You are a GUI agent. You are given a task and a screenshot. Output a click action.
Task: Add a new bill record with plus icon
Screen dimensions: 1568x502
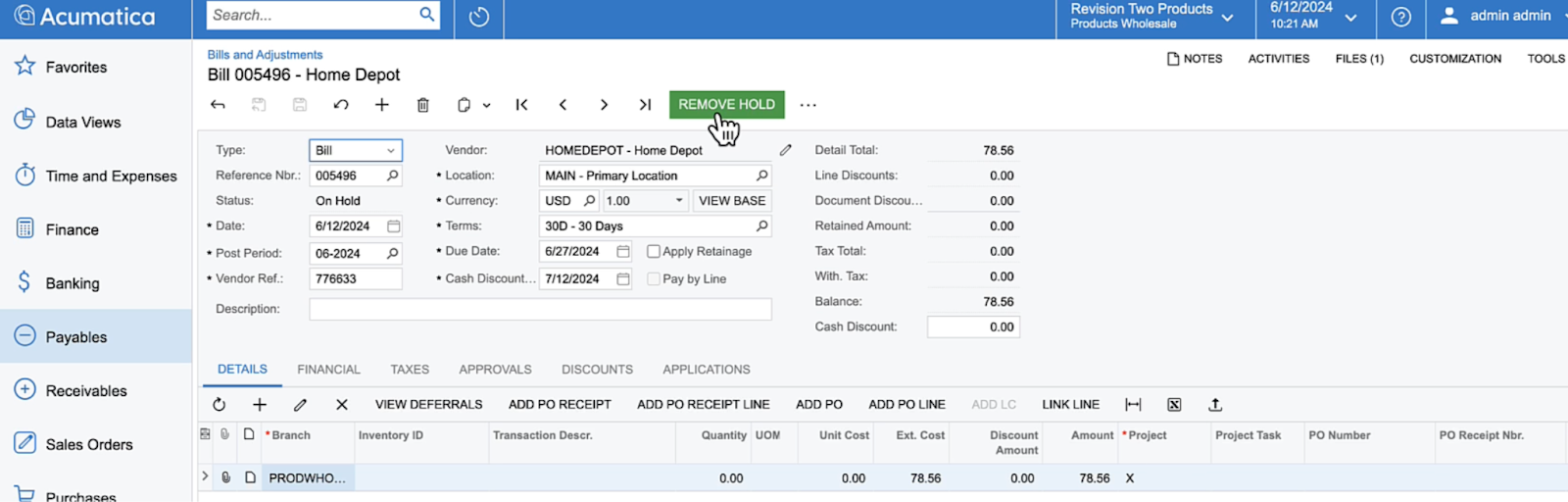pyautogui.click(x=382, y=105)
